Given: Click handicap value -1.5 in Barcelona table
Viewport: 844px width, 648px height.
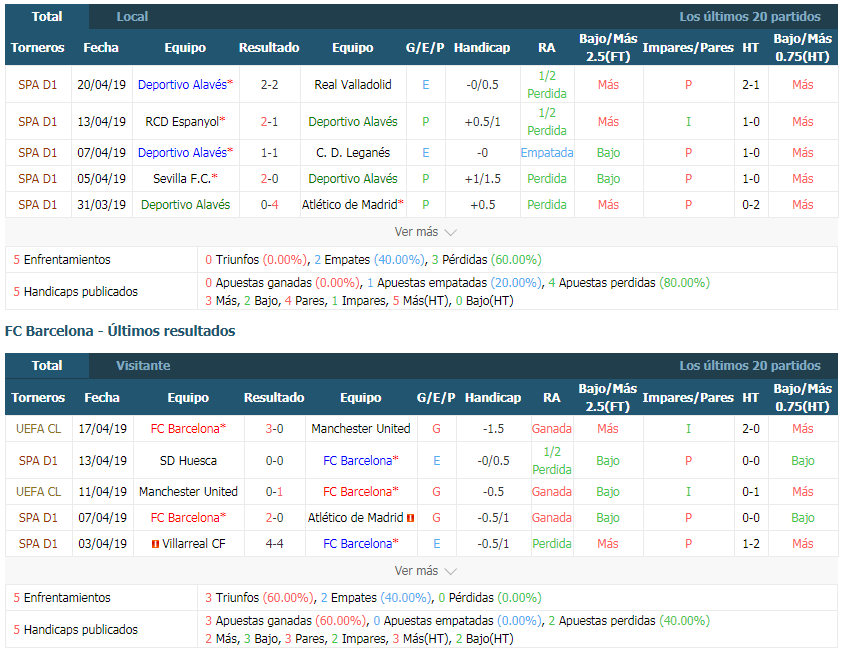Looking at the screenshot, I should coord(493,429).
